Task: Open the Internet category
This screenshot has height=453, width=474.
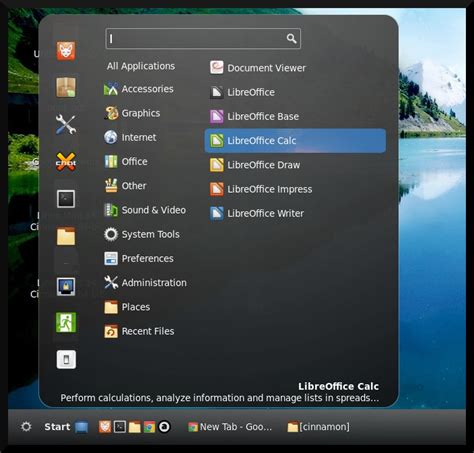Action: [130, 137]
